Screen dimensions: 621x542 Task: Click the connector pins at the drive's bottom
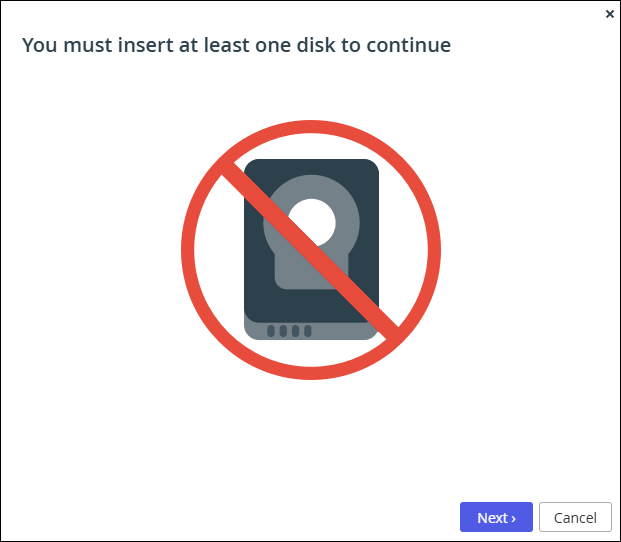point(289,331)
